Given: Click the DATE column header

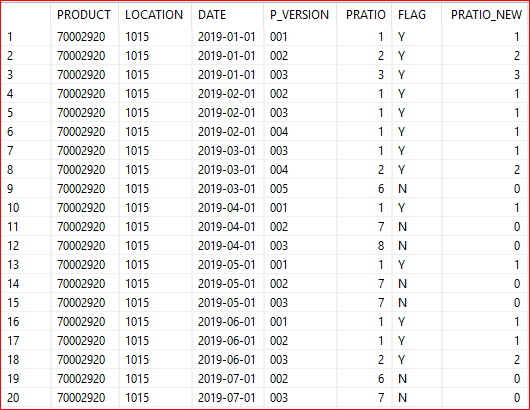Looking at the screenshot, I should click(x=212, y=15).
